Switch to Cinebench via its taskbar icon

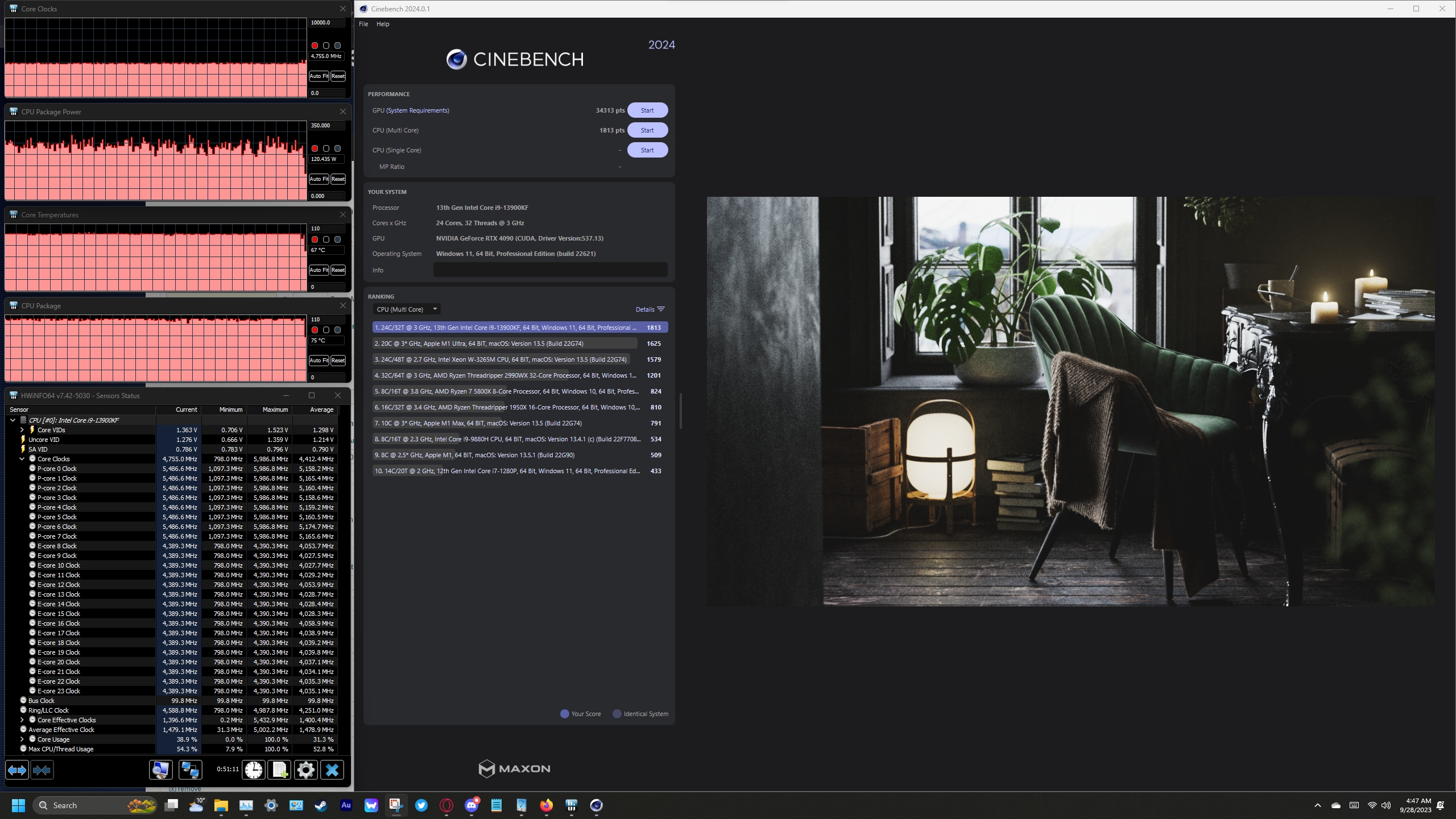point(597,805)
